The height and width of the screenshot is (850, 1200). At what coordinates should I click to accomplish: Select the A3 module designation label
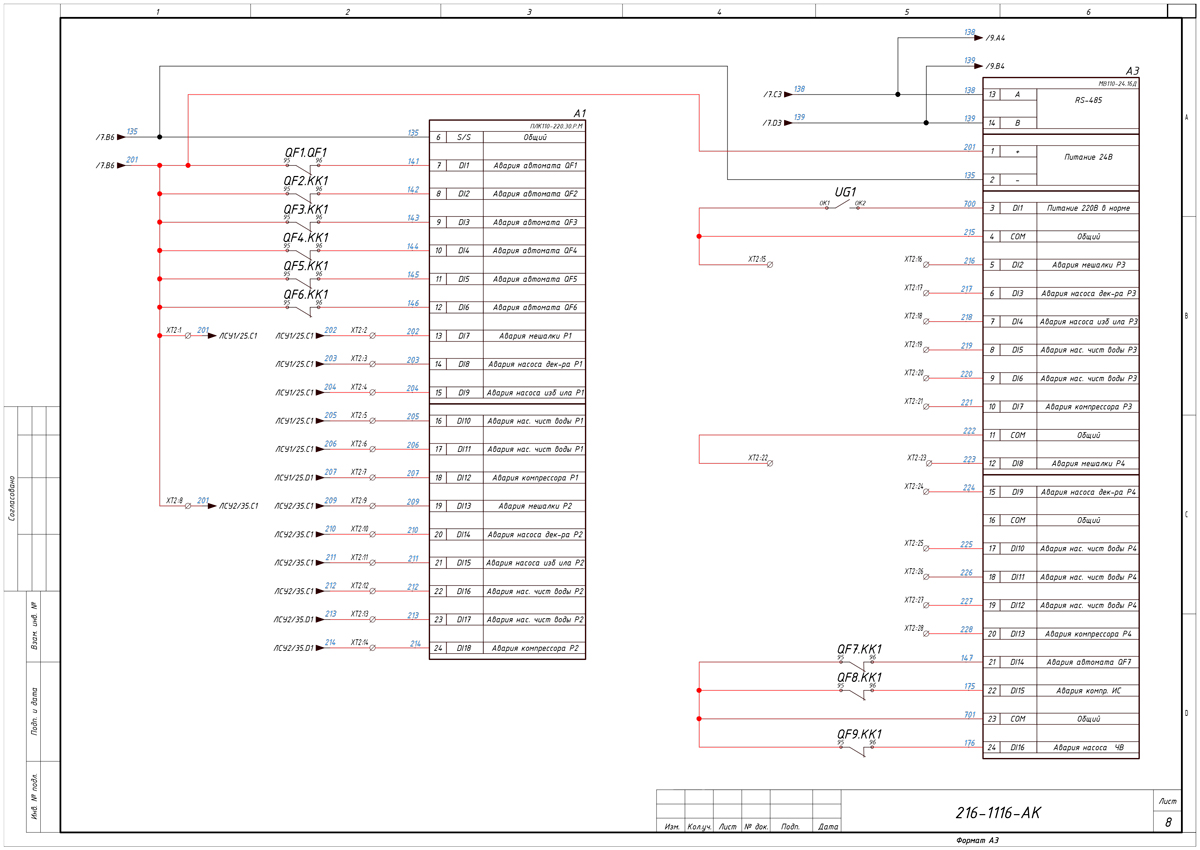[x=1132, y=71]
